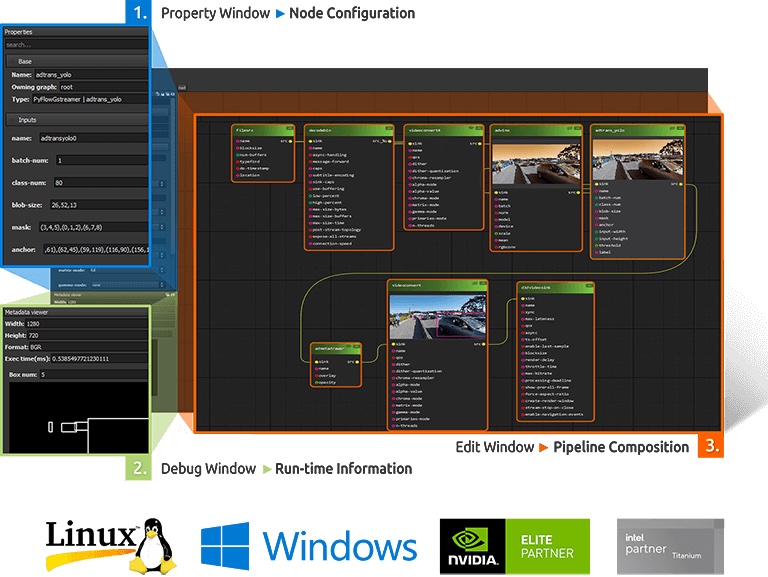
Task: Click the Type field PyFlowGstreamer | adtrans_yolo
Action: 90,99
